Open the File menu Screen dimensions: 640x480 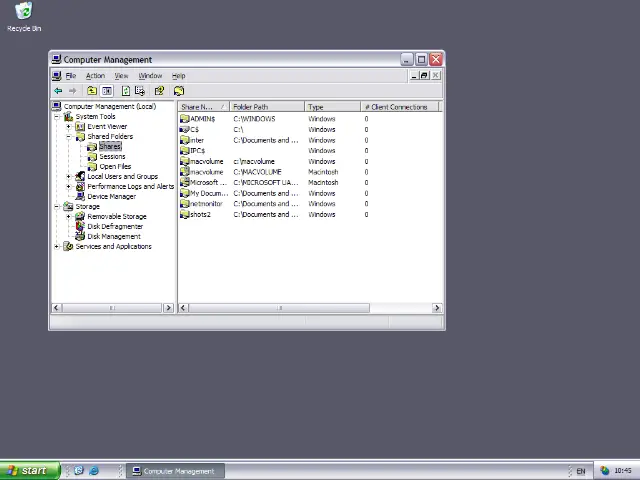pos(71,76)
